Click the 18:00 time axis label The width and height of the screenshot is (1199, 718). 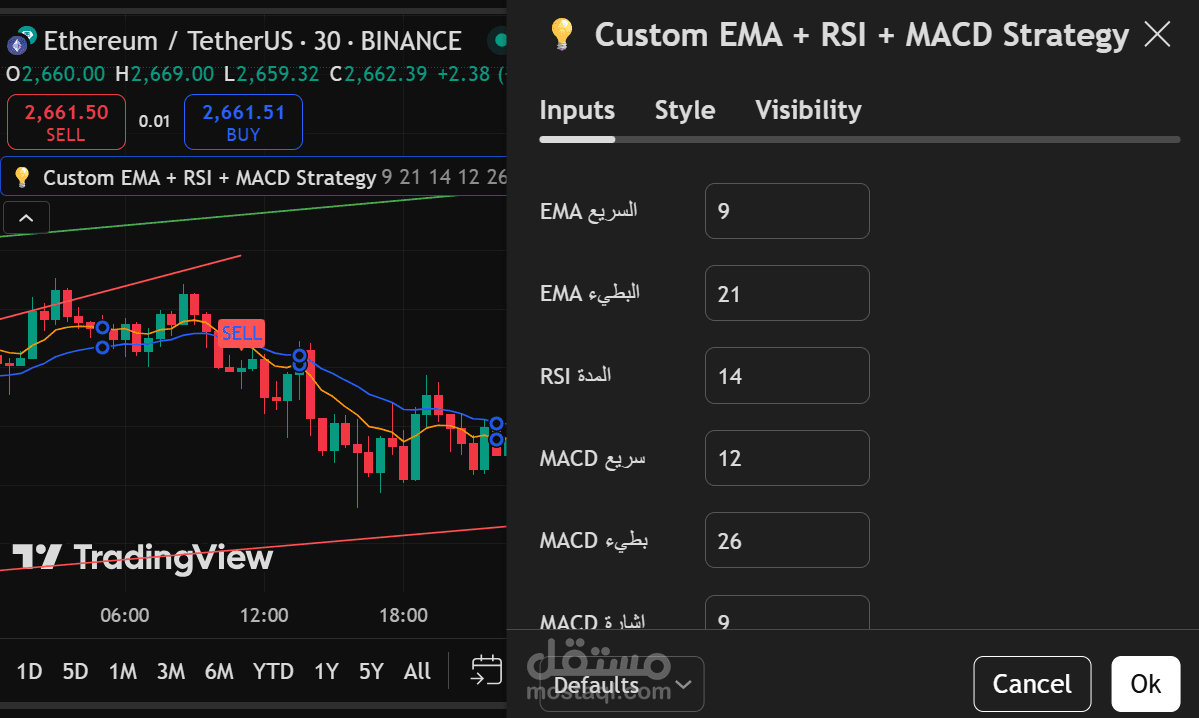point(403,615)
